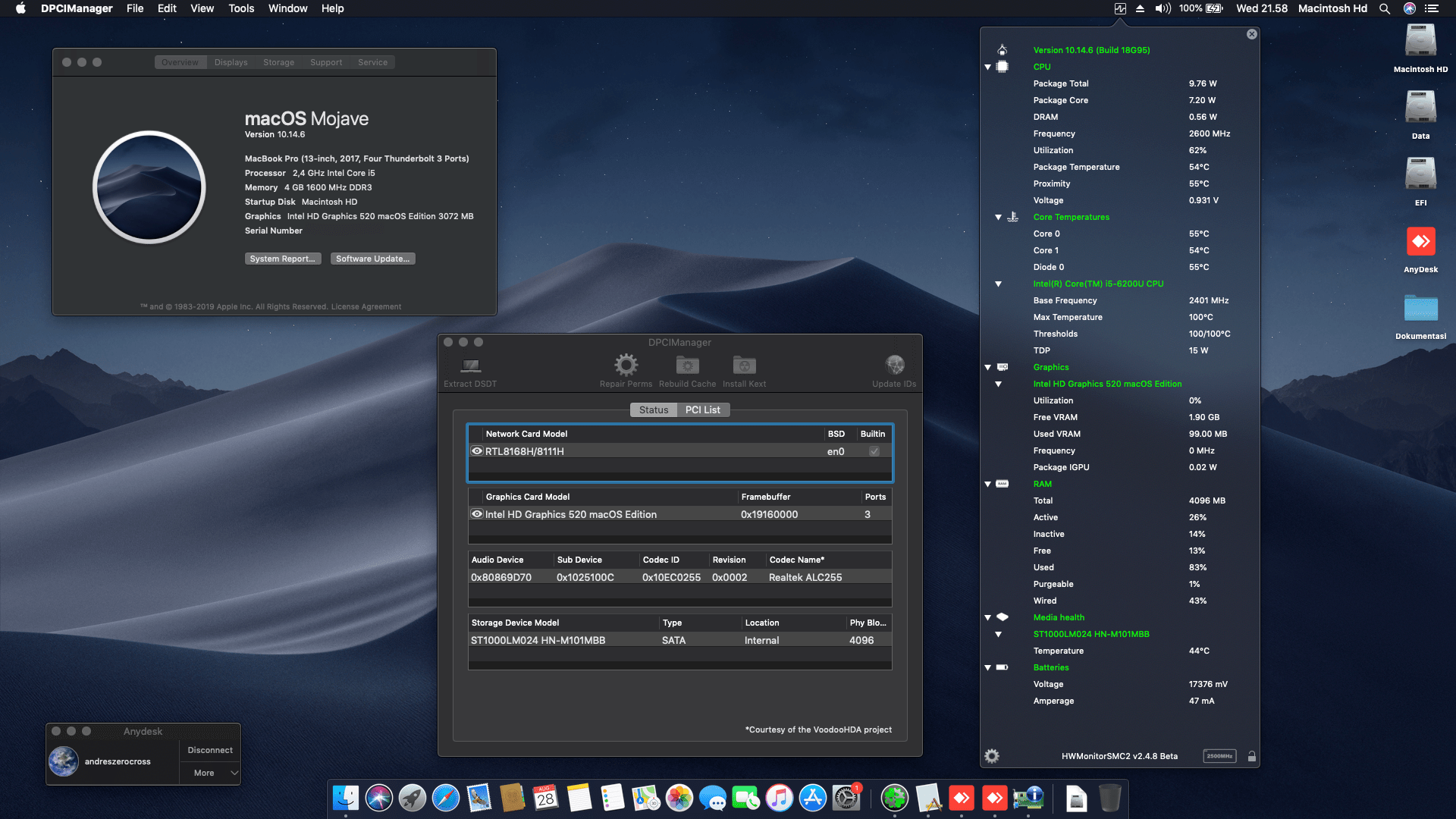Open Safari from the dock
1456x819 pixels.
446,798
